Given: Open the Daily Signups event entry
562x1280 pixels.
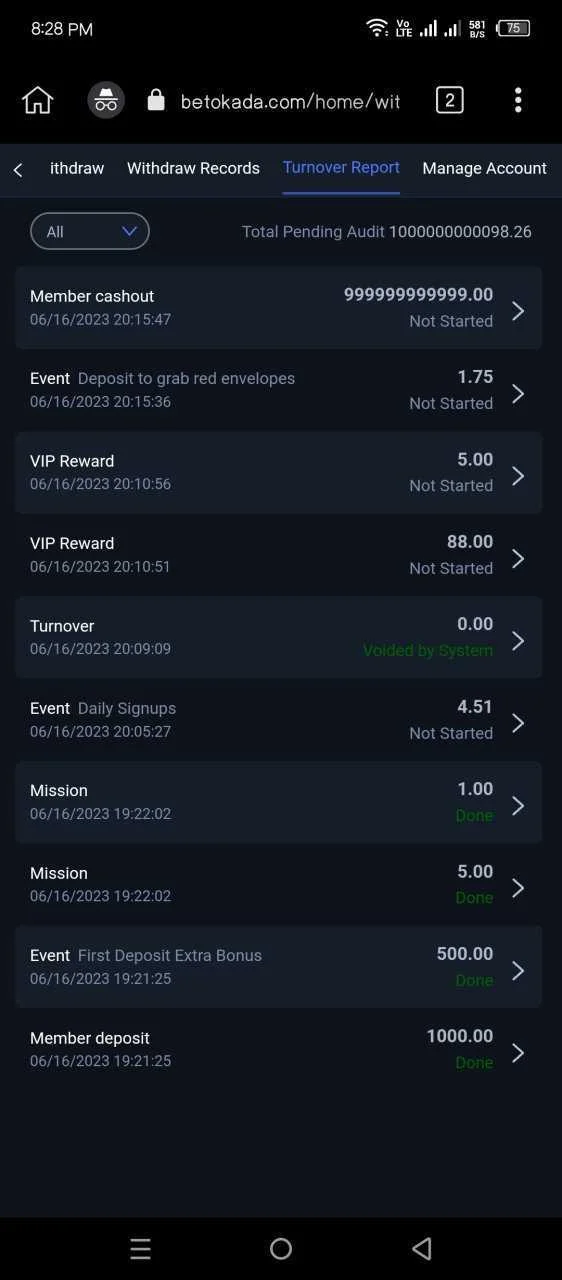Looking at the screenshot, I should pos(279,719).
